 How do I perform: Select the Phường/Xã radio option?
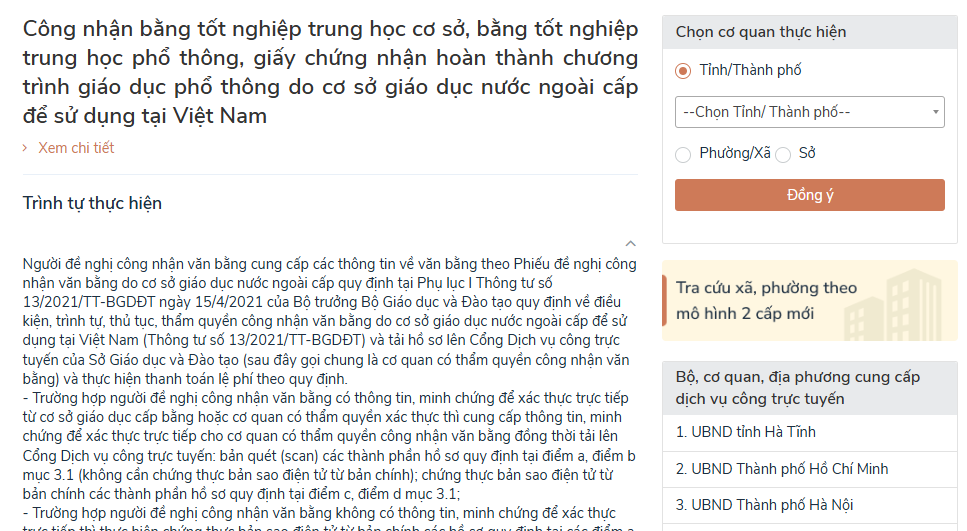683,154
